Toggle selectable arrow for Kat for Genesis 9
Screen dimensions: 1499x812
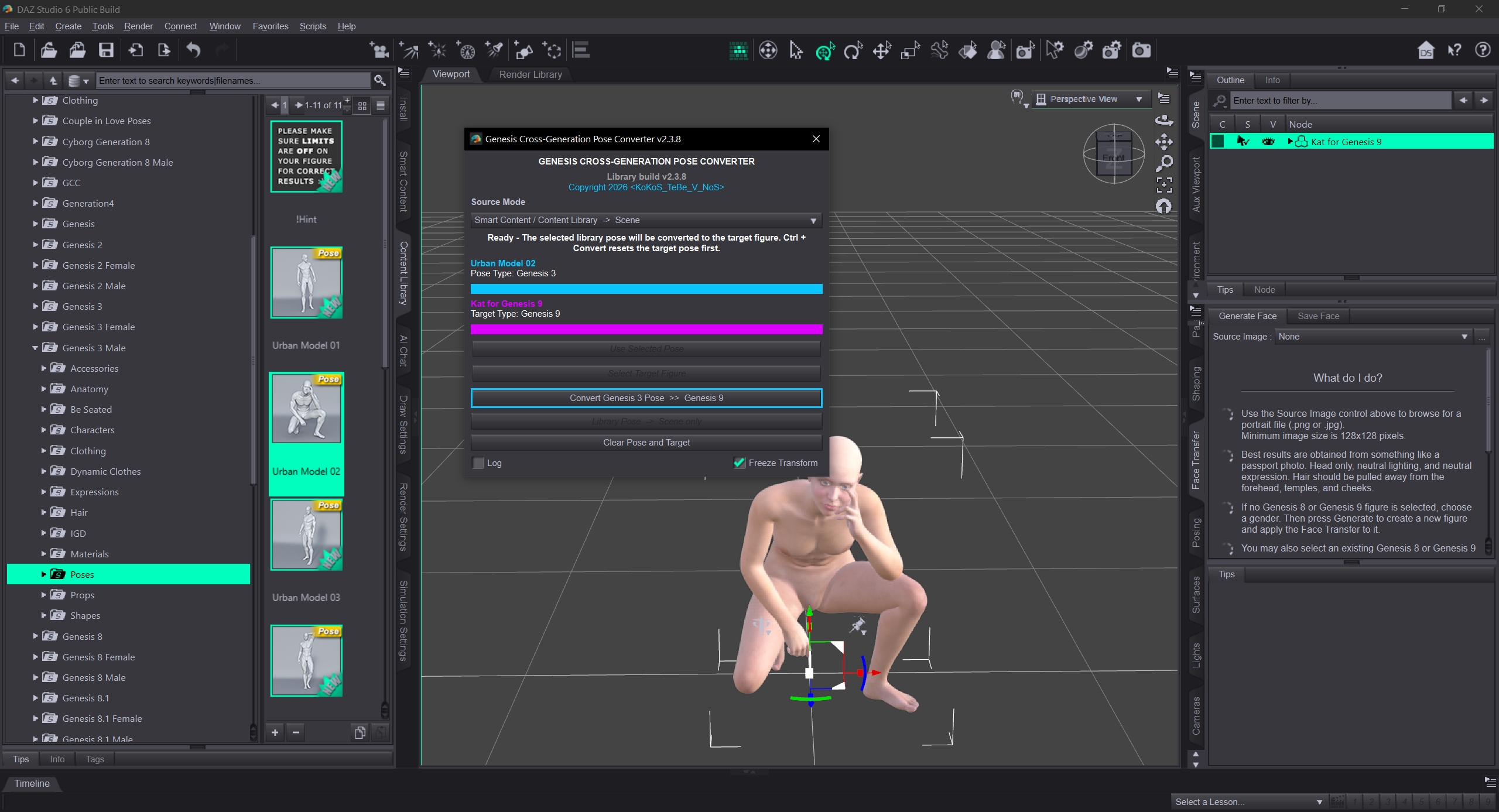(x=1243, y=142)
